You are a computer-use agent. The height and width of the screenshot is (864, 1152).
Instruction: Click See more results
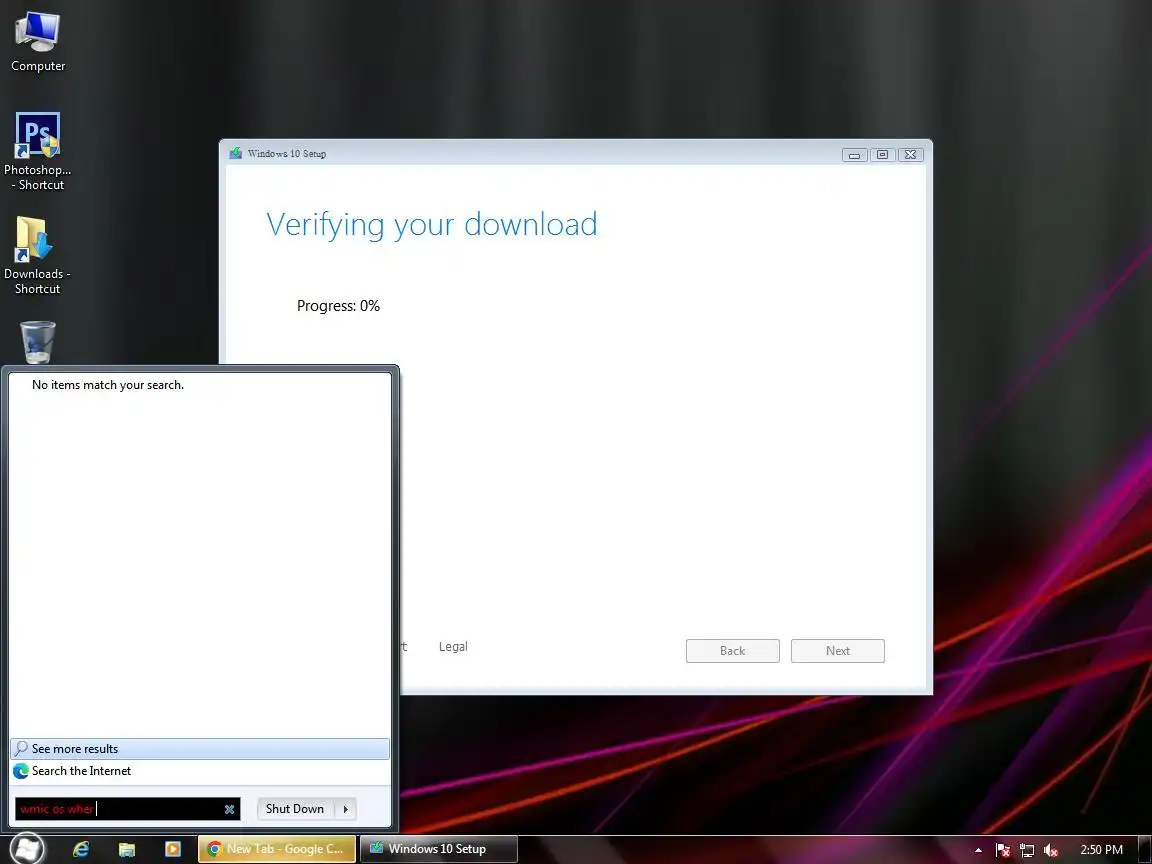(200, 749)
